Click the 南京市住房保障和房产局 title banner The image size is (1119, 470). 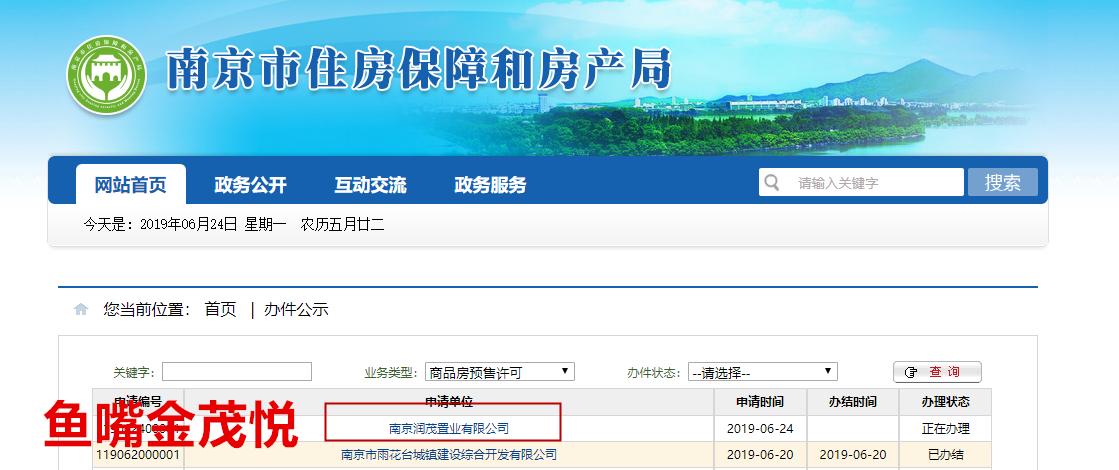419,69
